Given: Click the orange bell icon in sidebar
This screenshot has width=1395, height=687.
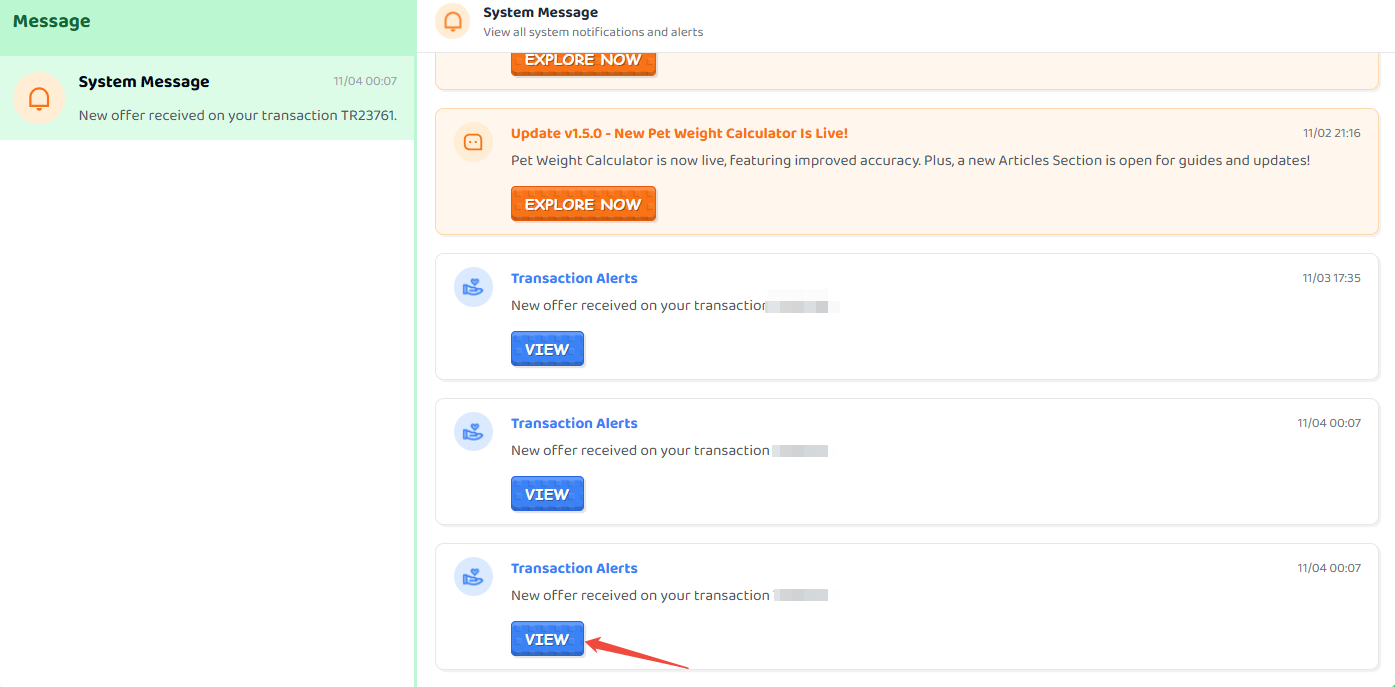Looking at the screenshot, I should coord(39,98).
